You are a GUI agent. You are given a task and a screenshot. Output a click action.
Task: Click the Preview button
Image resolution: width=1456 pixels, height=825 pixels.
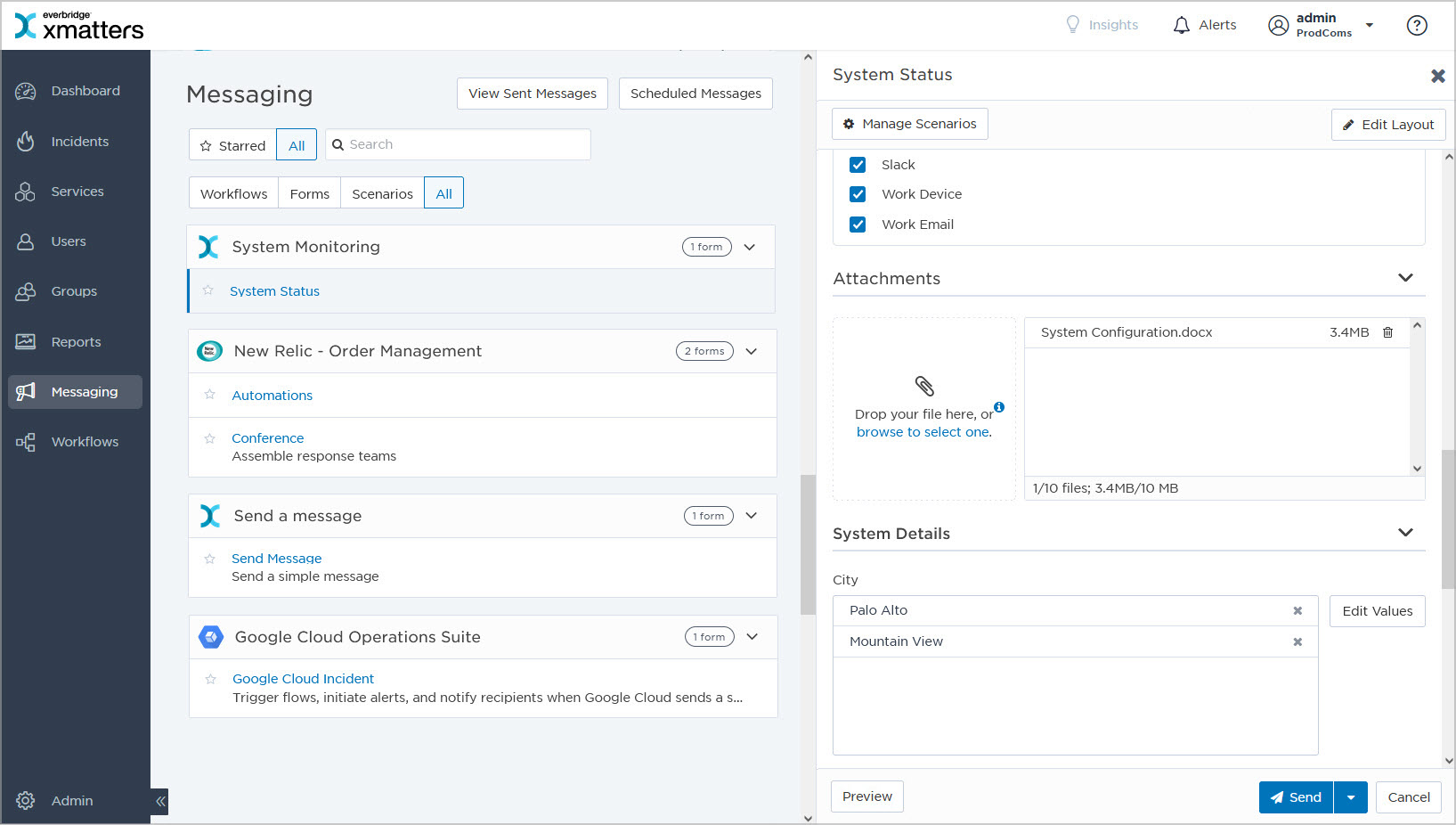[867, 796]
